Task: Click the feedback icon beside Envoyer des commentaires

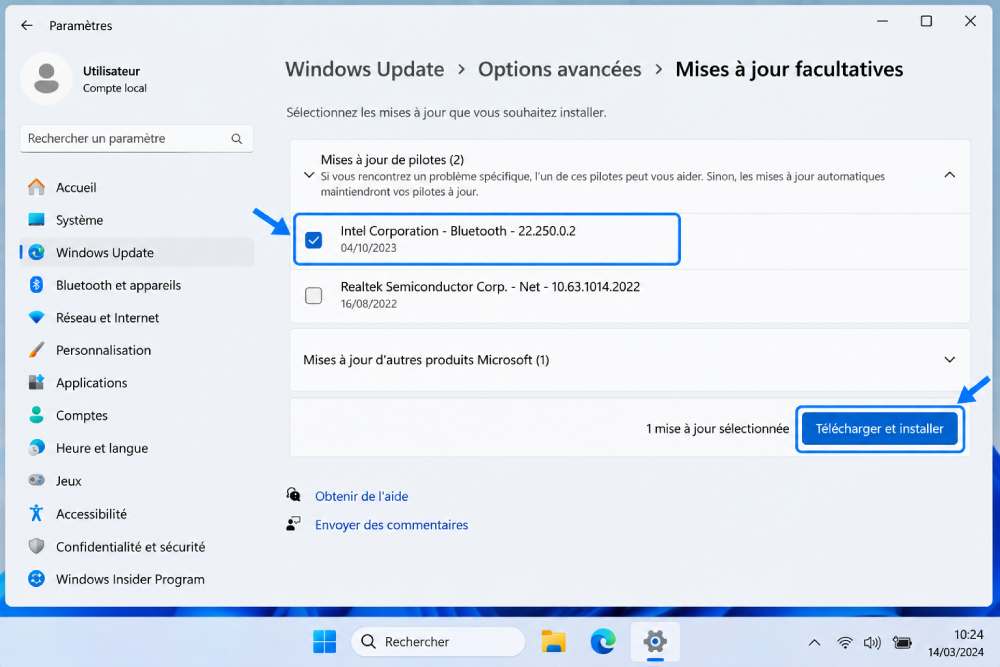Action: 293,524
